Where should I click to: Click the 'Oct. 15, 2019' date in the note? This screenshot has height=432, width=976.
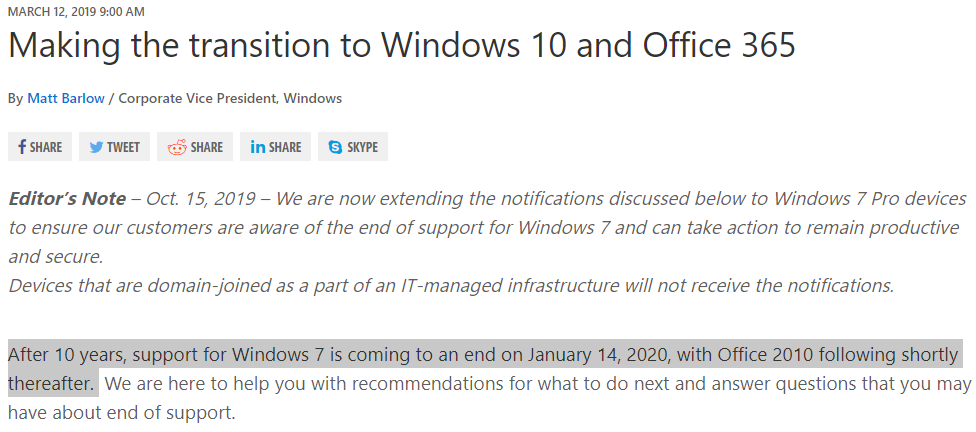tap(201, 199)
